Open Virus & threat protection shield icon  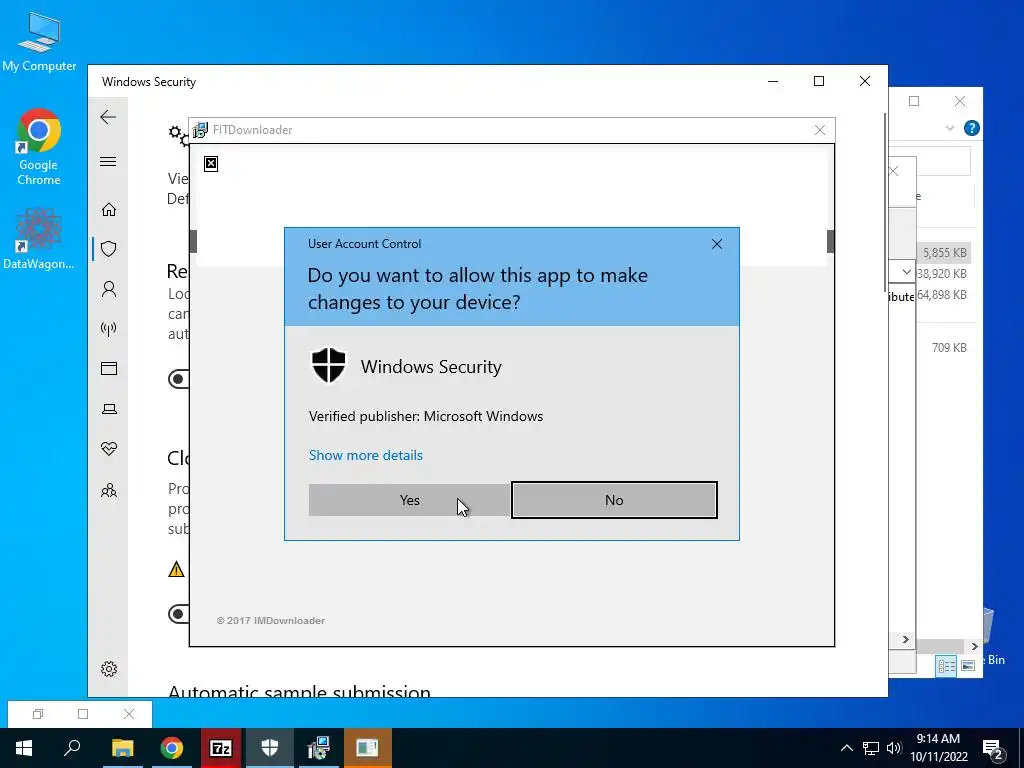(109, 249)
